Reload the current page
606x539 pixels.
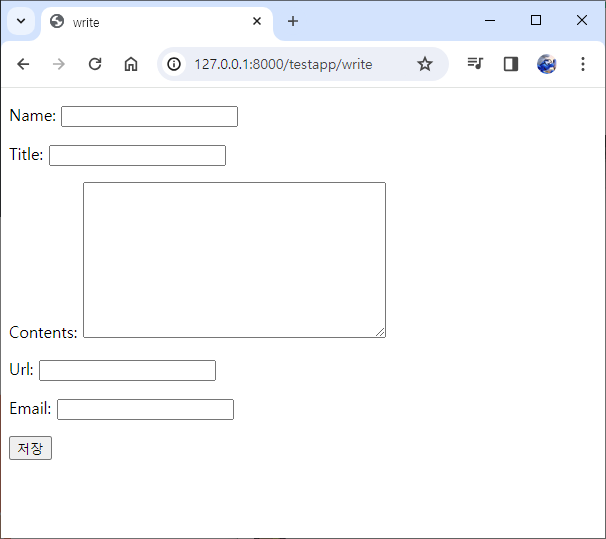pyautogui.click(x=95, y=64)
